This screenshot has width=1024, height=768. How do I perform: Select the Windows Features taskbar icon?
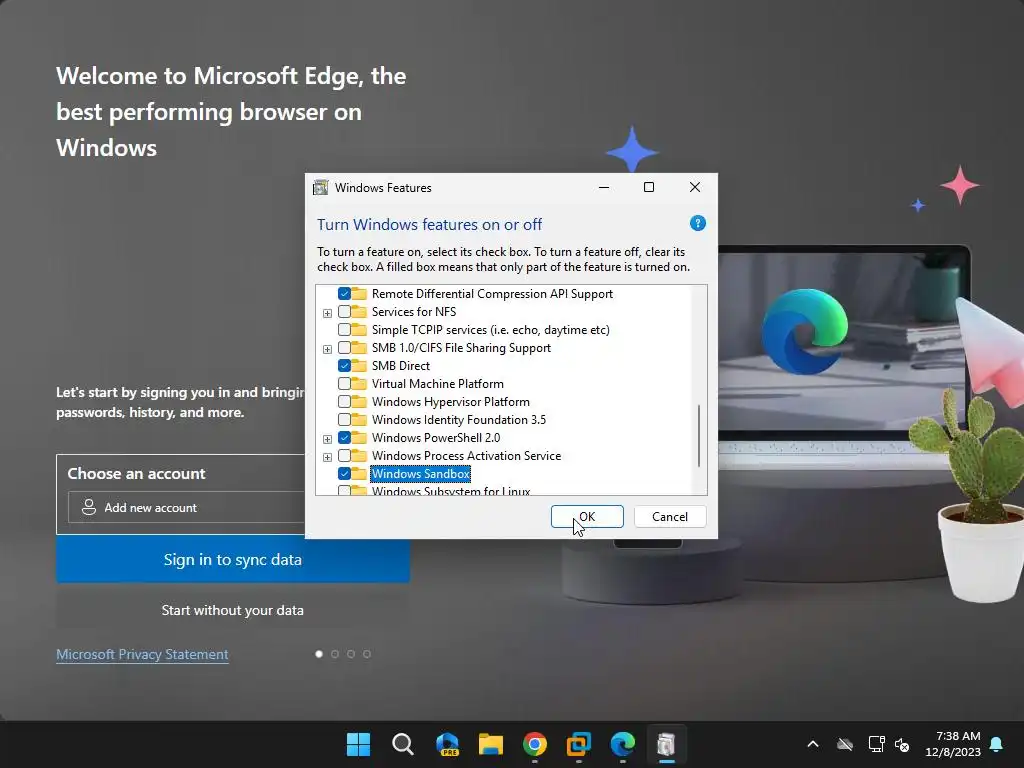point(666,744)
